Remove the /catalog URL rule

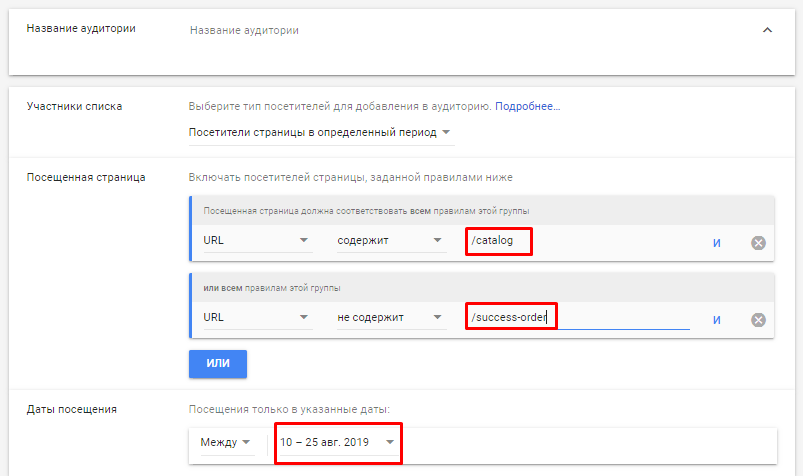[x=758, y=242]
